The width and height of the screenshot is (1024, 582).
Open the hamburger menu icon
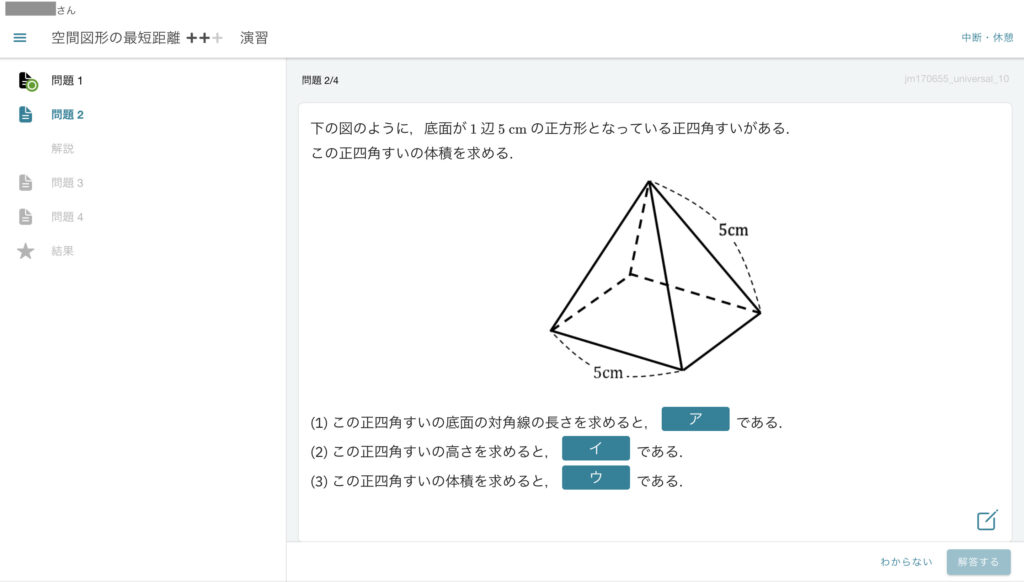click(x=20, y=38)
